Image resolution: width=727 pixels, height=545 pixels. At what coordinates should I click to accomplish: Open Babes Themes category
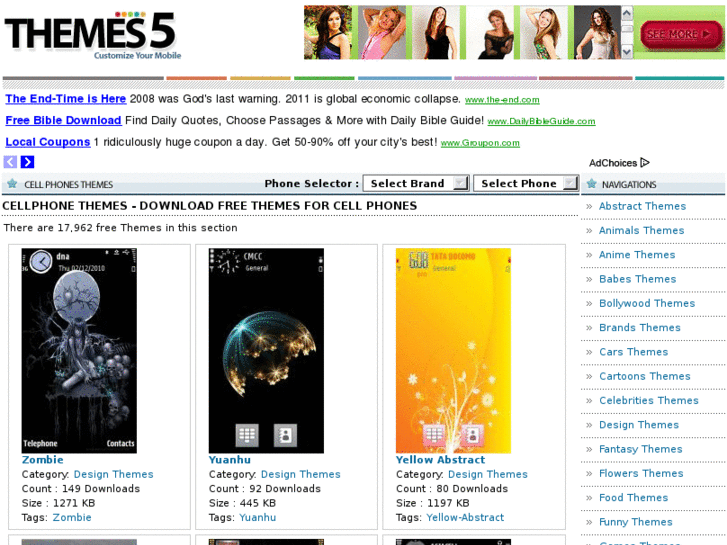click(637, 279)
